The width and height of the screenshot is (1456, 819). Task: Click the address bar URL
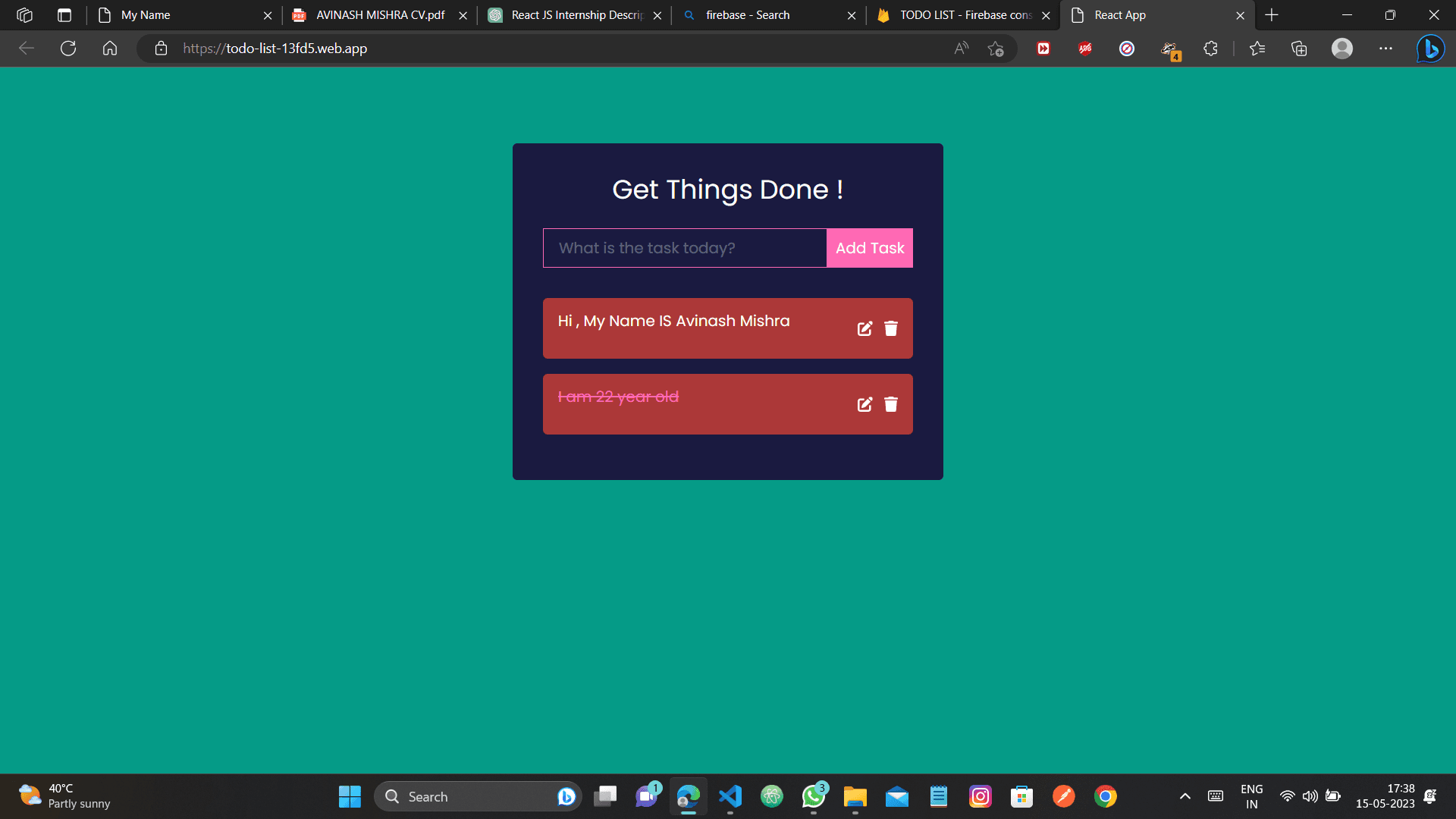pyautogui.click(x=275, y=49)
